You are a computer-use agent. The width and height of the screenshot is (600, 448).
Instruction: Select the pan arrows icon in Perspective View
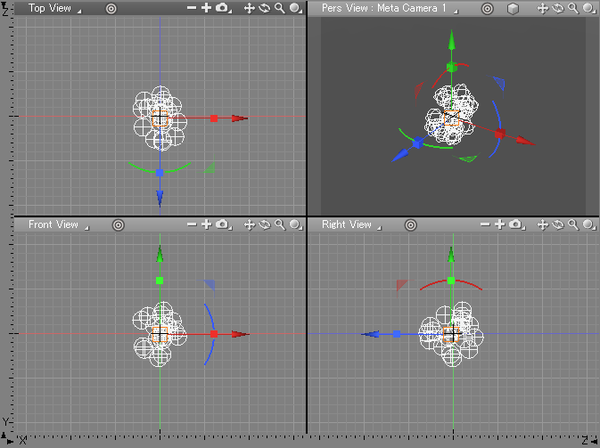pos(543,8)
